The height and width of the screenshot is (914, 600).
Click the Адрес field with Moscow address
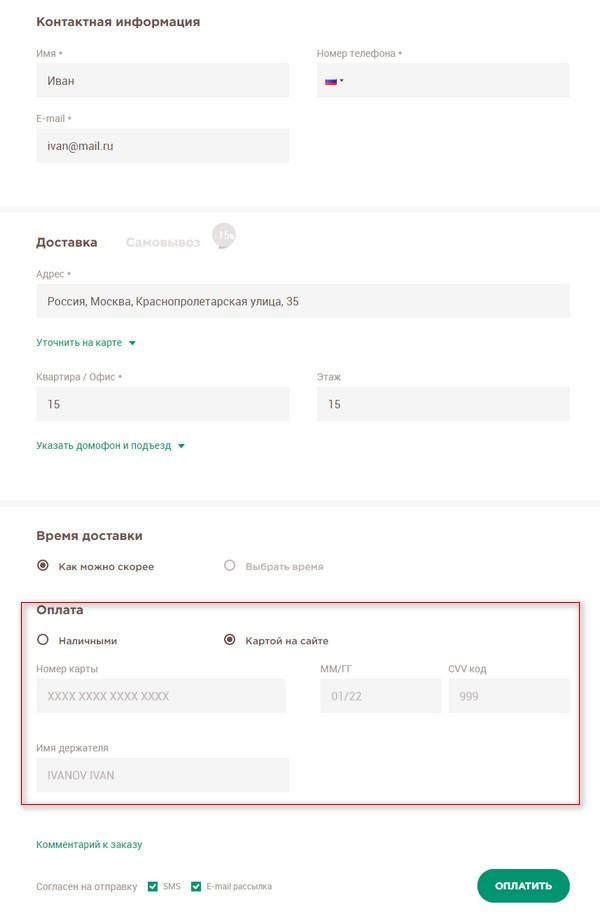coord(302,301)
